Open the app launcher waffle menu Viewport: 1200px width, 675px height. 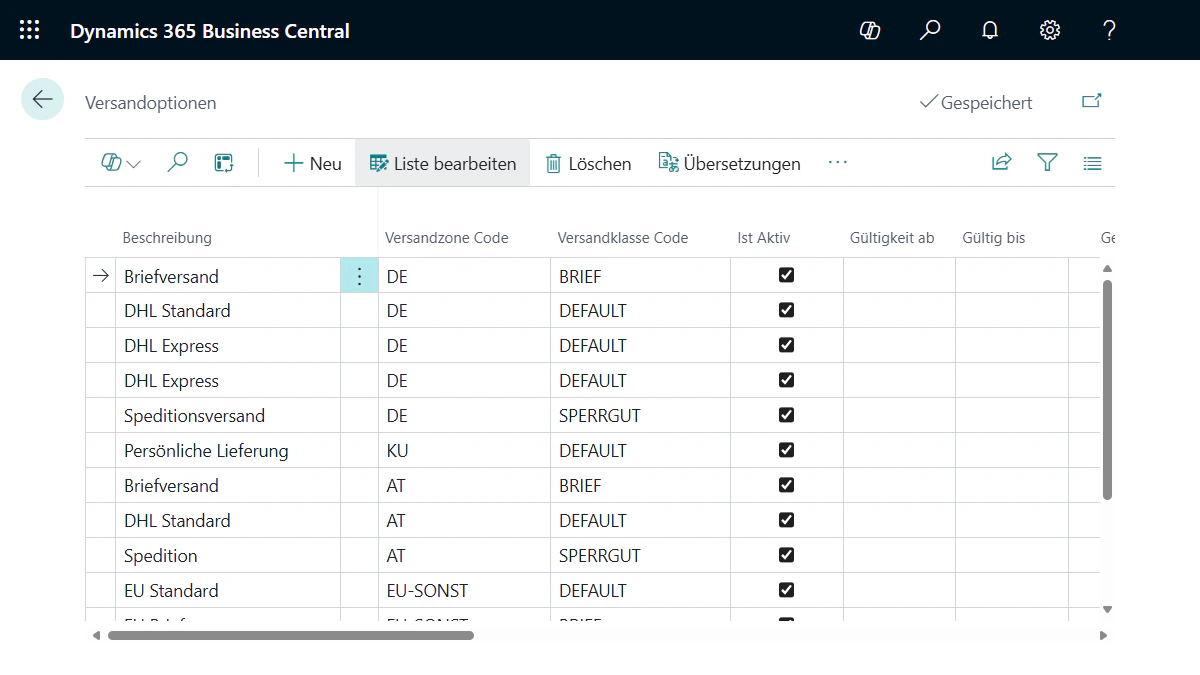(30, 30)
